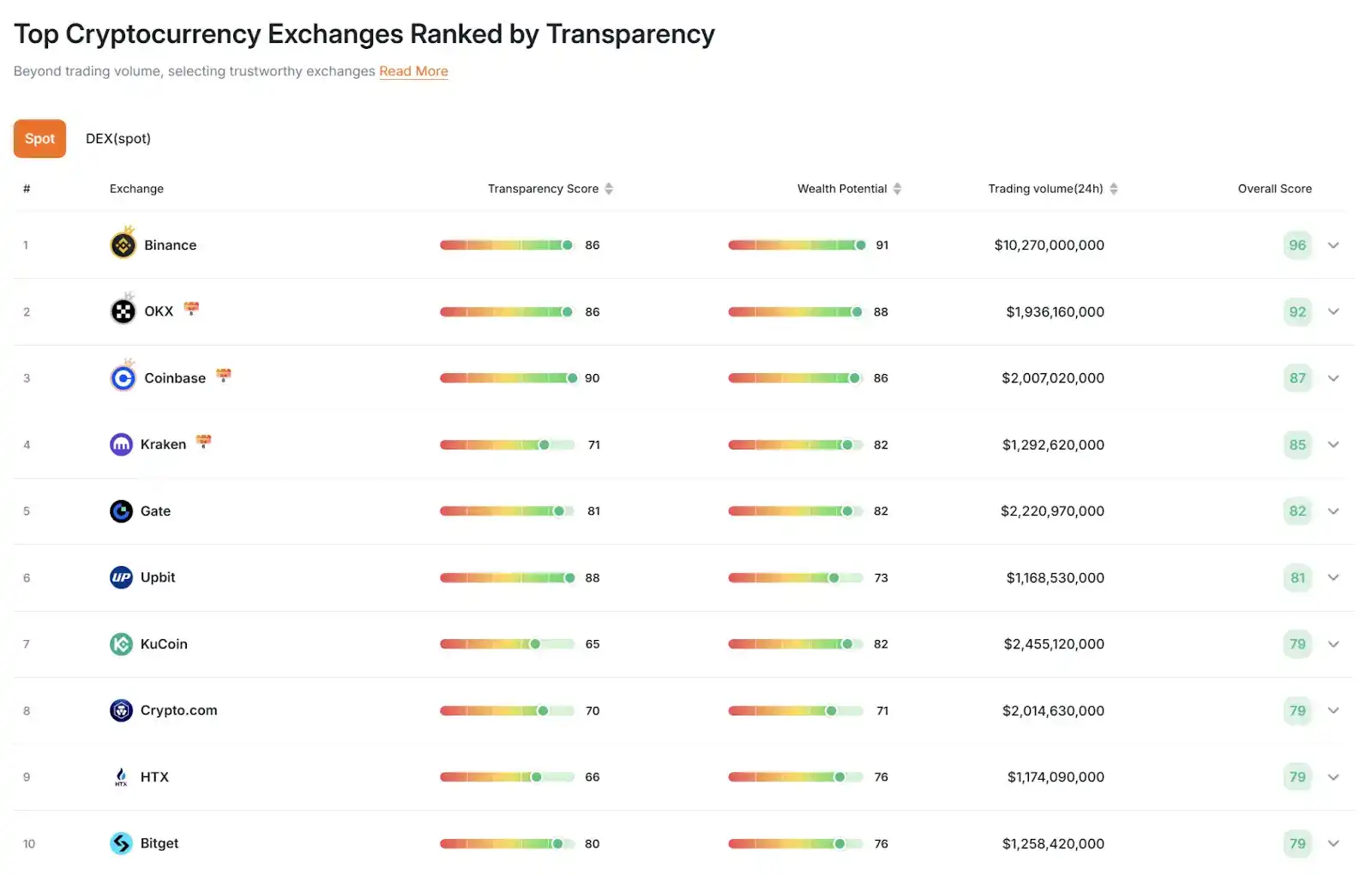Click the Bitget exchange logo

[x=123, y=843]
